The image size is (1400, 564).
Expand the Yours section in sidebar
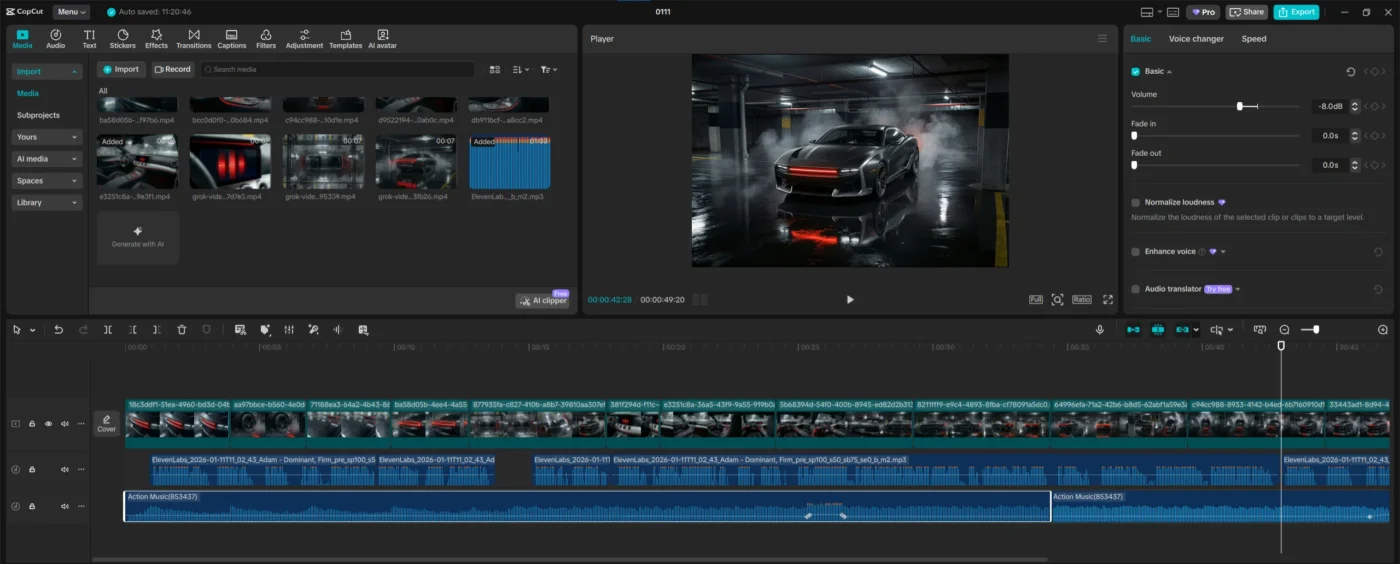46,137
